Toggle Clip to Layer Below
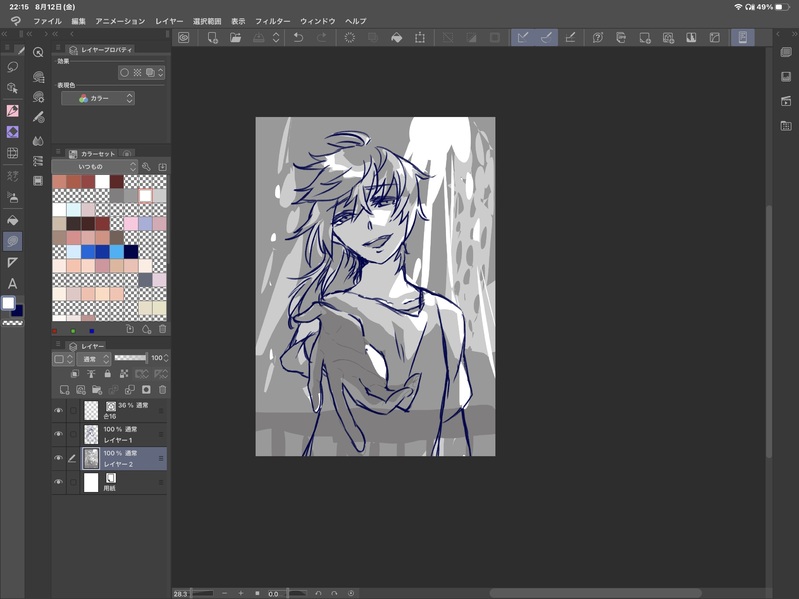Screen dimensions: 799x599 click(75, 374)
